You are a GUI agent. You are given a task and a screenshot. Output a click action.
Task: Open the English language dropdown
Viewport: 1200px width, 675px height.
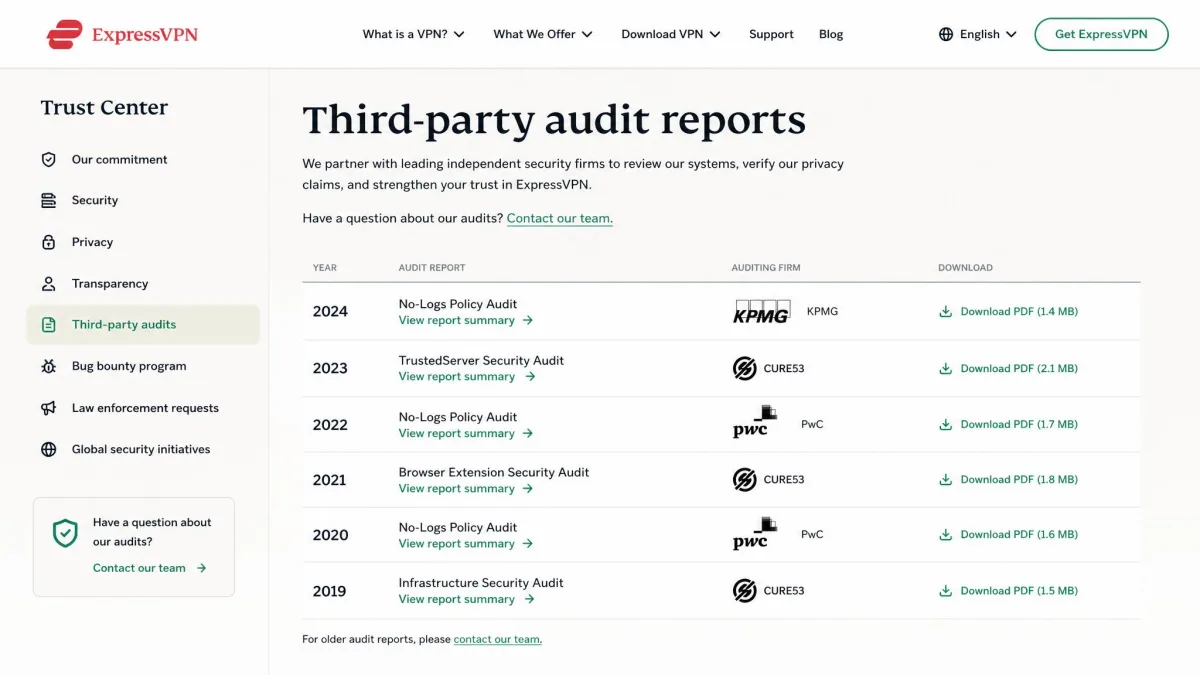tap(978, 34)
